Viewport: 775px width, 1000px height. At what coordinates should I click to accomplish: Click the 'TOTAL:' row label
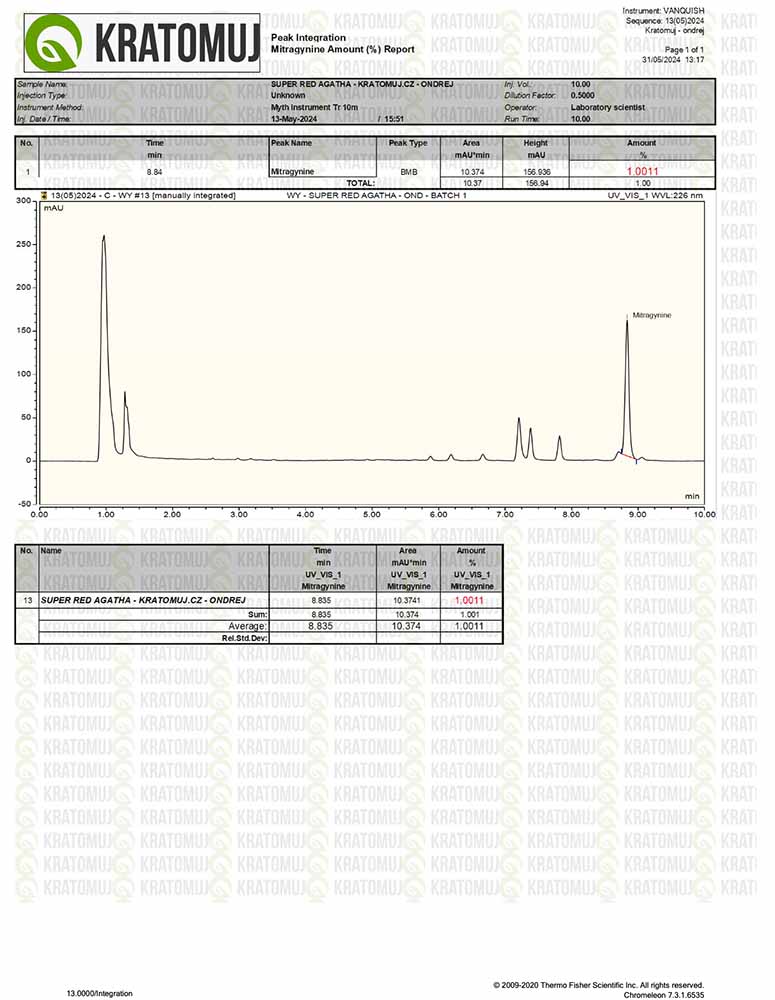point(360,183)
